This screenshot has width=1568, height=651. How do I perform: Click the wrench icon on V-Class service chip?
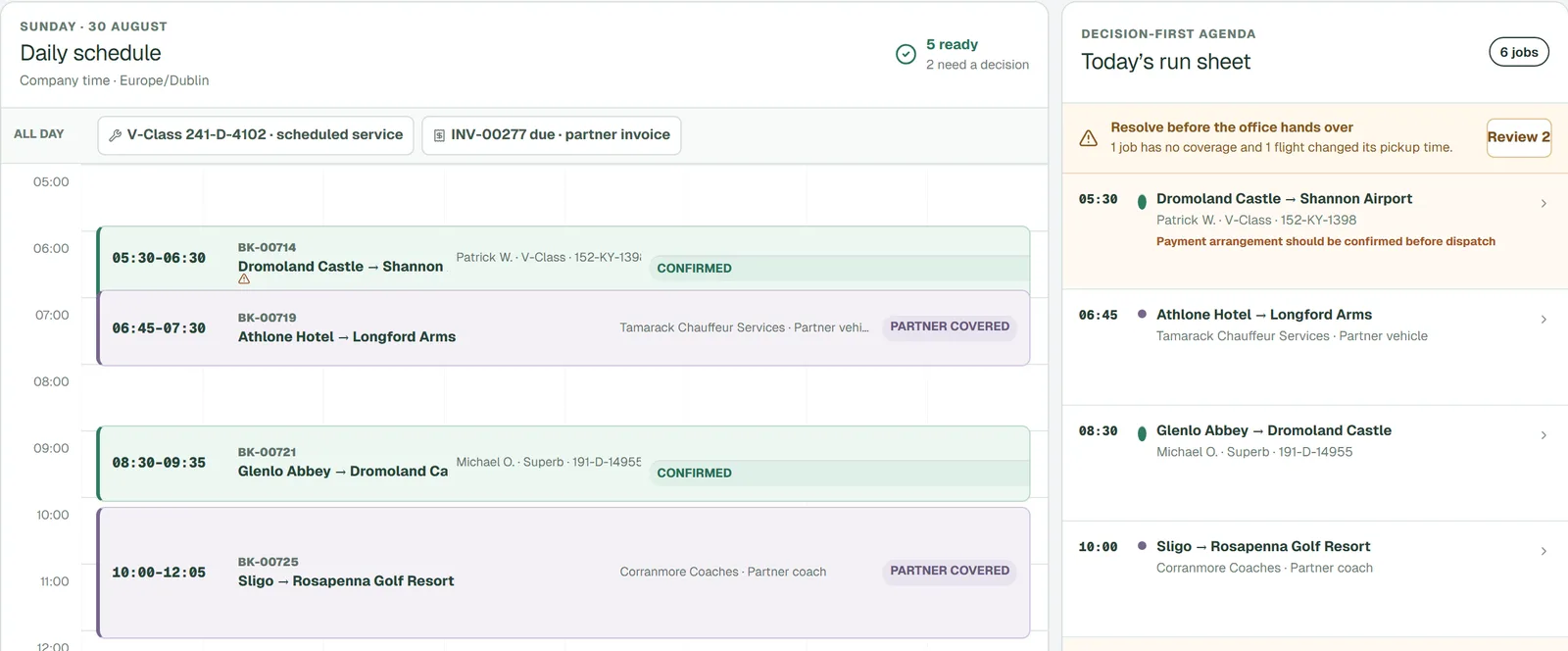pyautogui.click(x=116, y=135)
